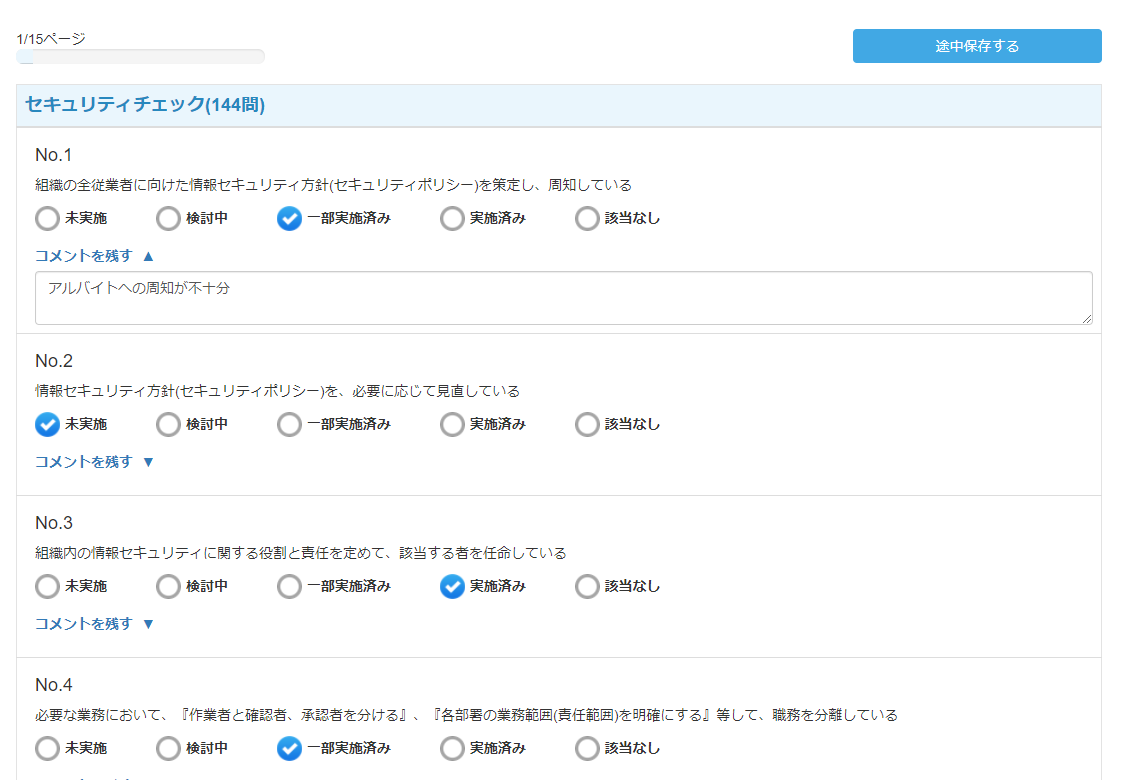Select 検討中 for question No.4
This screenshot has width=1122, height=780.
[168, 748]
